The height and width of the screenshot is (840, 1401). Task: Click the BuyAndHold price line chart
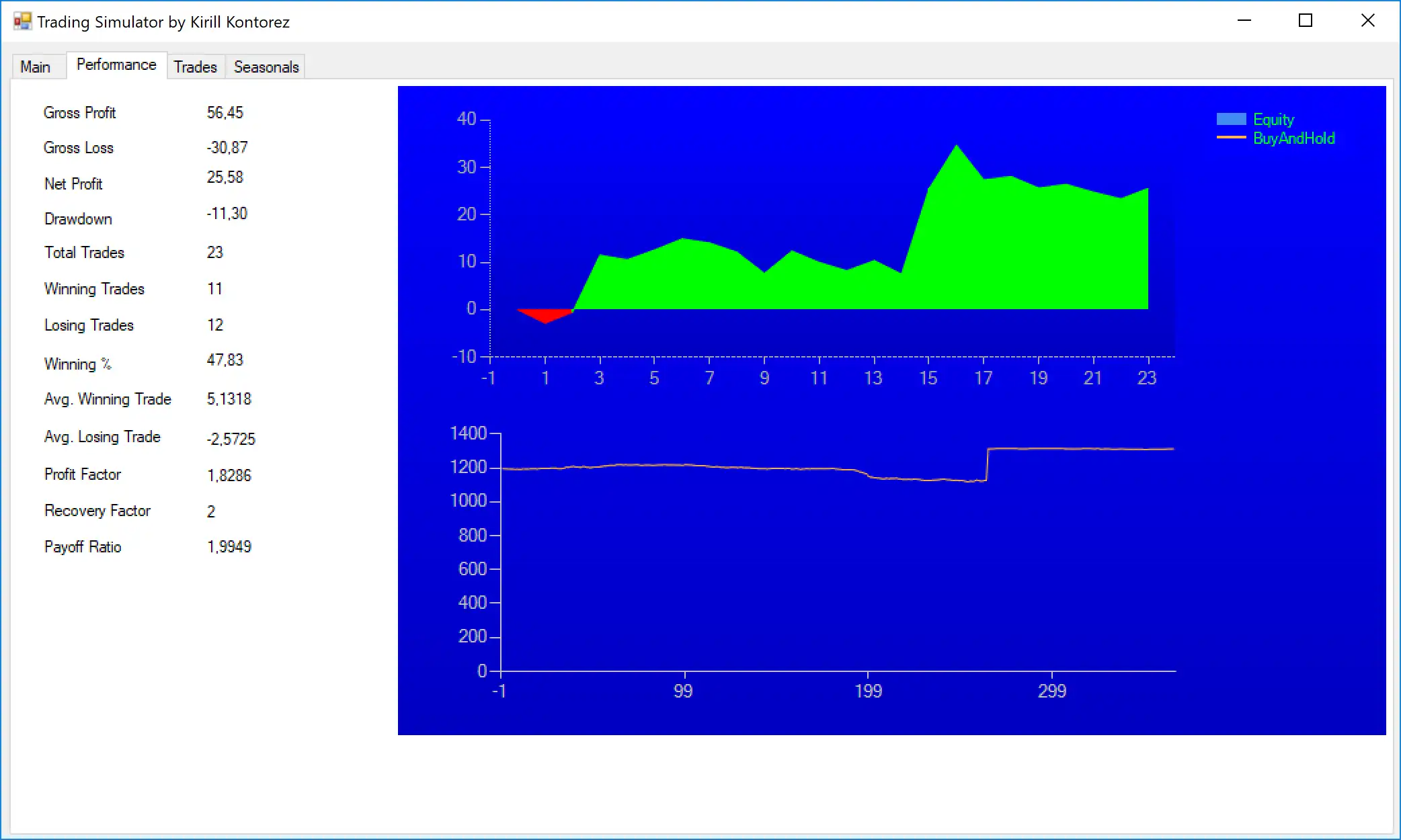1076,449
